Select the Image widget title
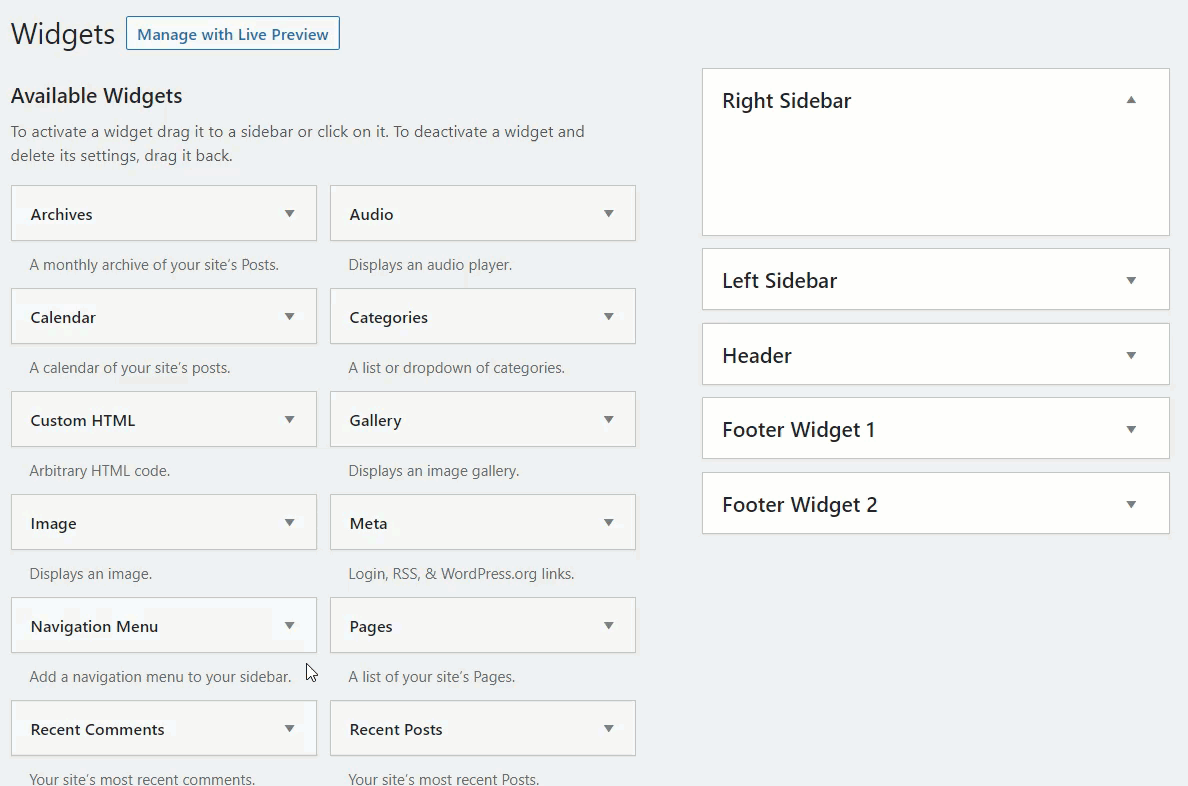 point(53,524)
